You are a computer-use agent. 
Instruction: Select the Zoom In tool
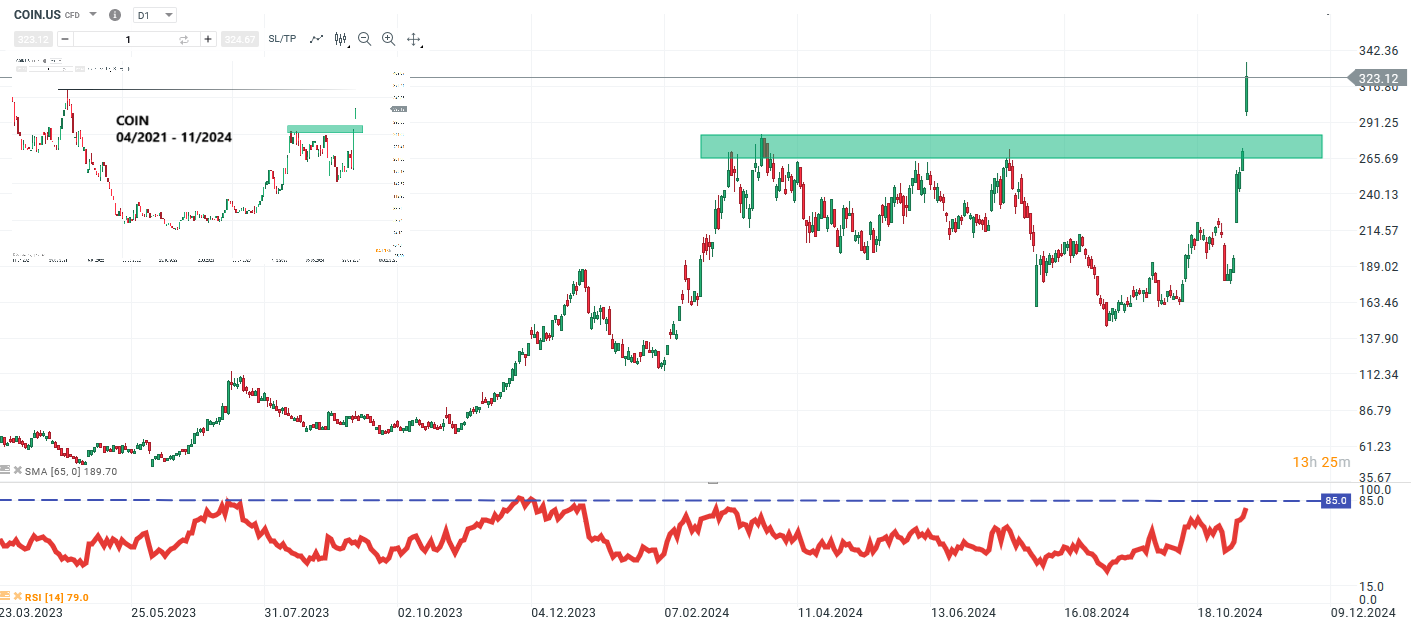pos(388,39)
